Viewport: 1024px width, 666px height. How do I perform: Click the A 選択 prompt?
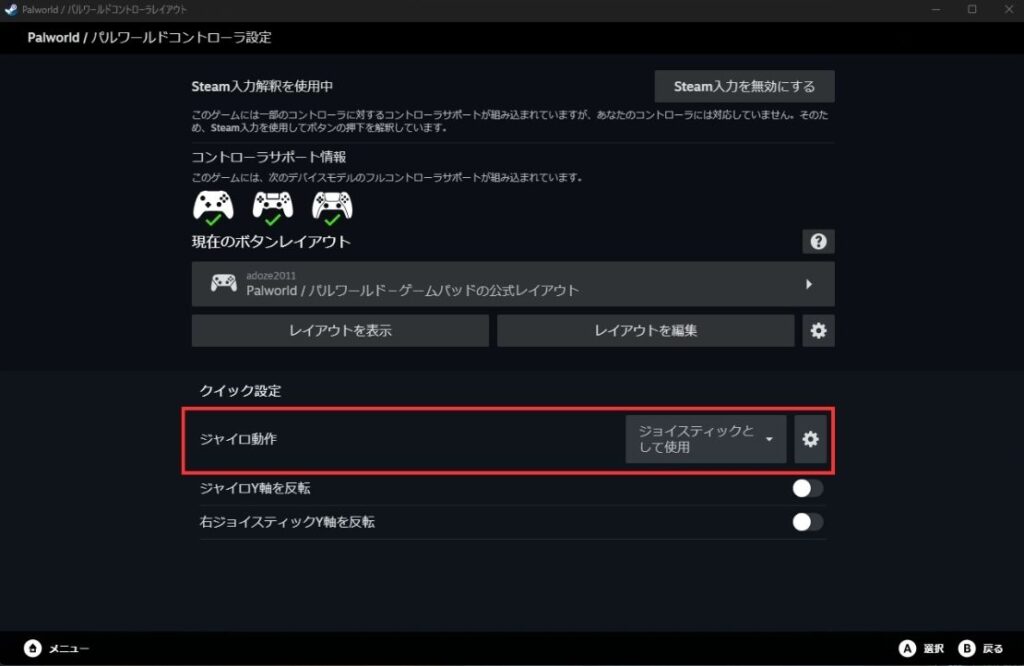[x=921, y=648]
